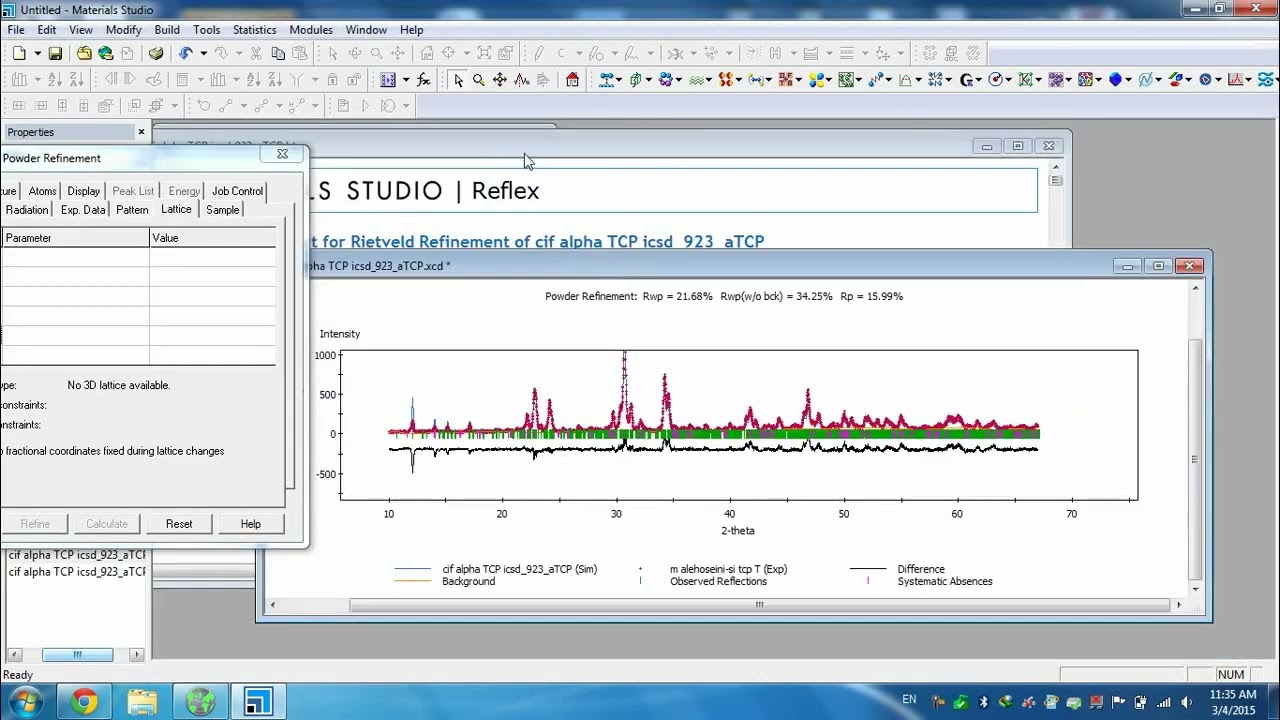Image resolution: width=1280 pixels, height=720 pixels.
Task: Select the Zoom magnifier tool
Action: [478, 80]
